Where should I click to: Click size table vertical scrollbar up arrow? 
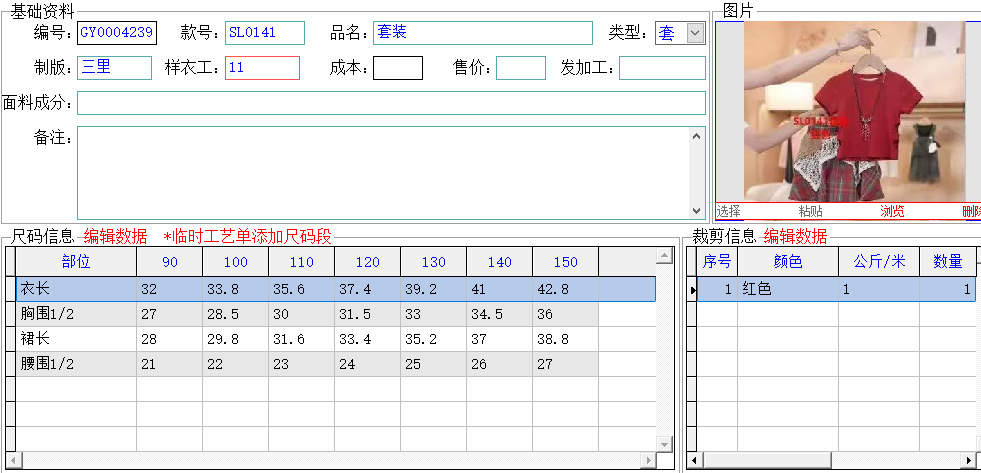[665, 254]
